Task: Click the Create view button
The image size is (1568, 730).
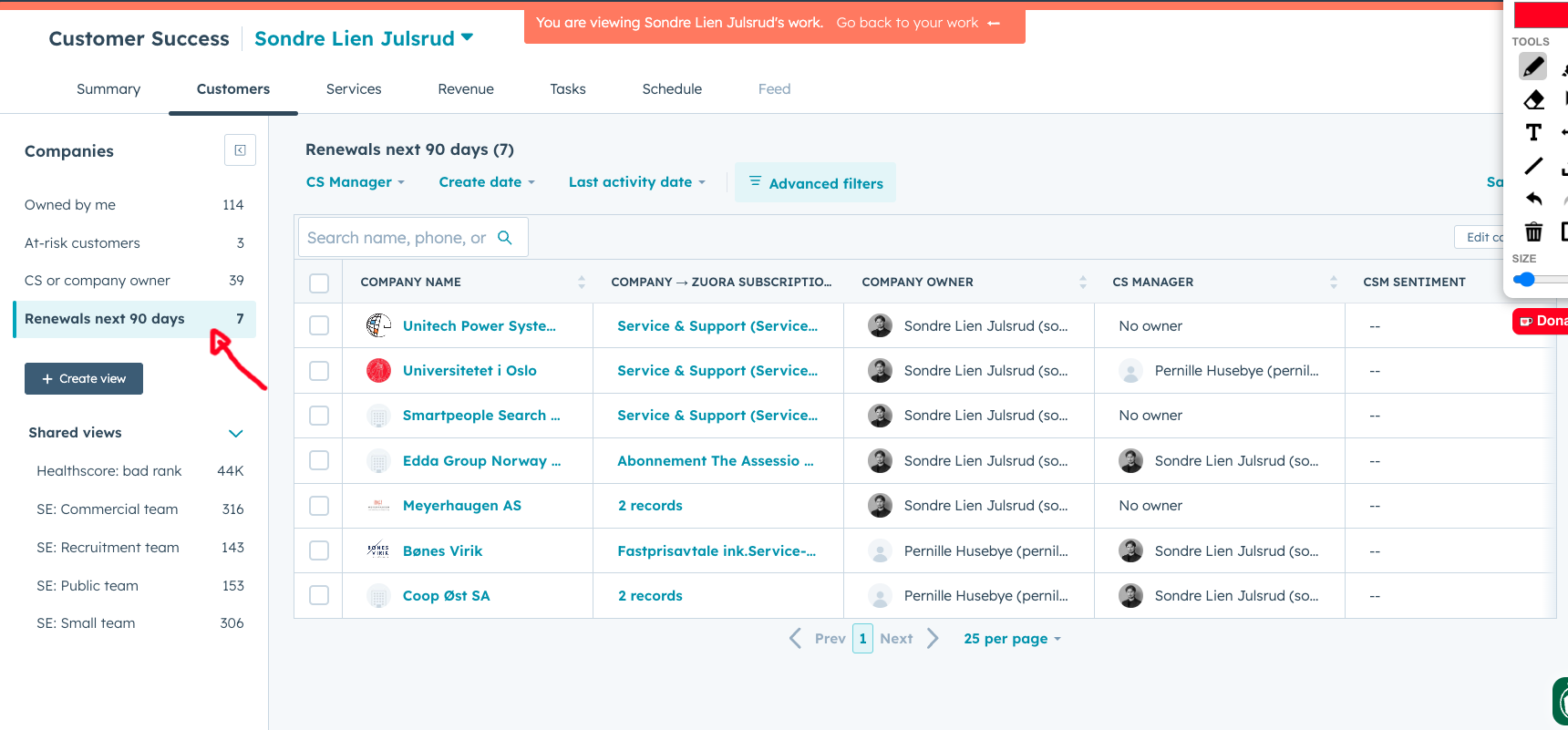Action: pyautogui.click(x=84, y=379)
